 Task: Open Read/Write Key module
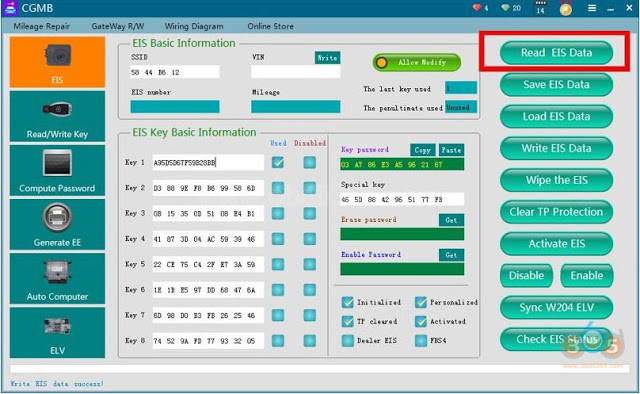(x=57, y=116)
